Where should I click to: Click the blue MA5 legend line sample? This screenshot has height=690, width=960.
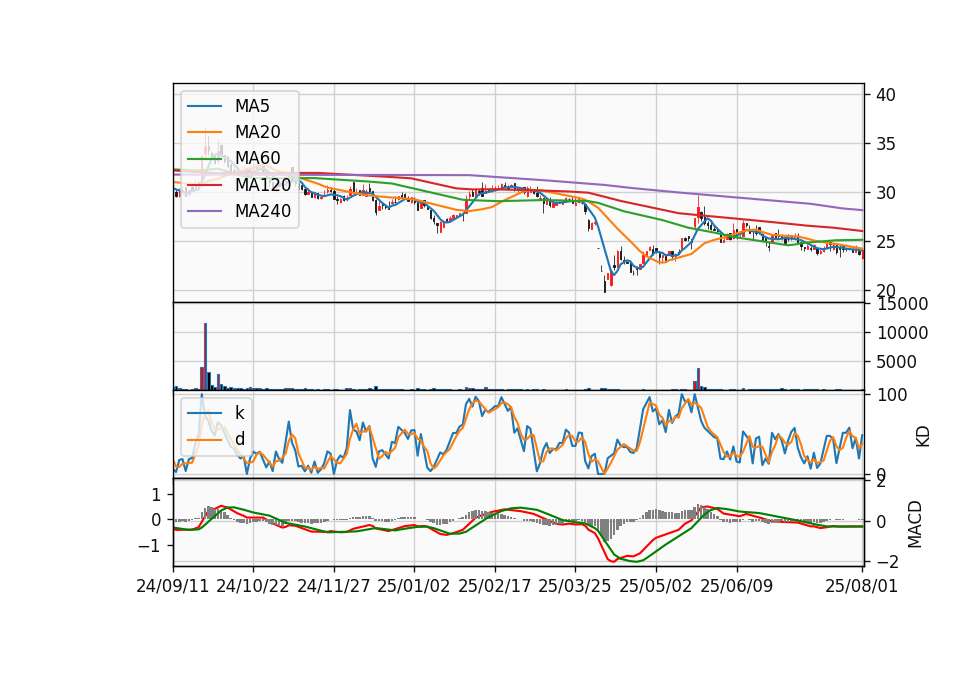tap(204, 107)
